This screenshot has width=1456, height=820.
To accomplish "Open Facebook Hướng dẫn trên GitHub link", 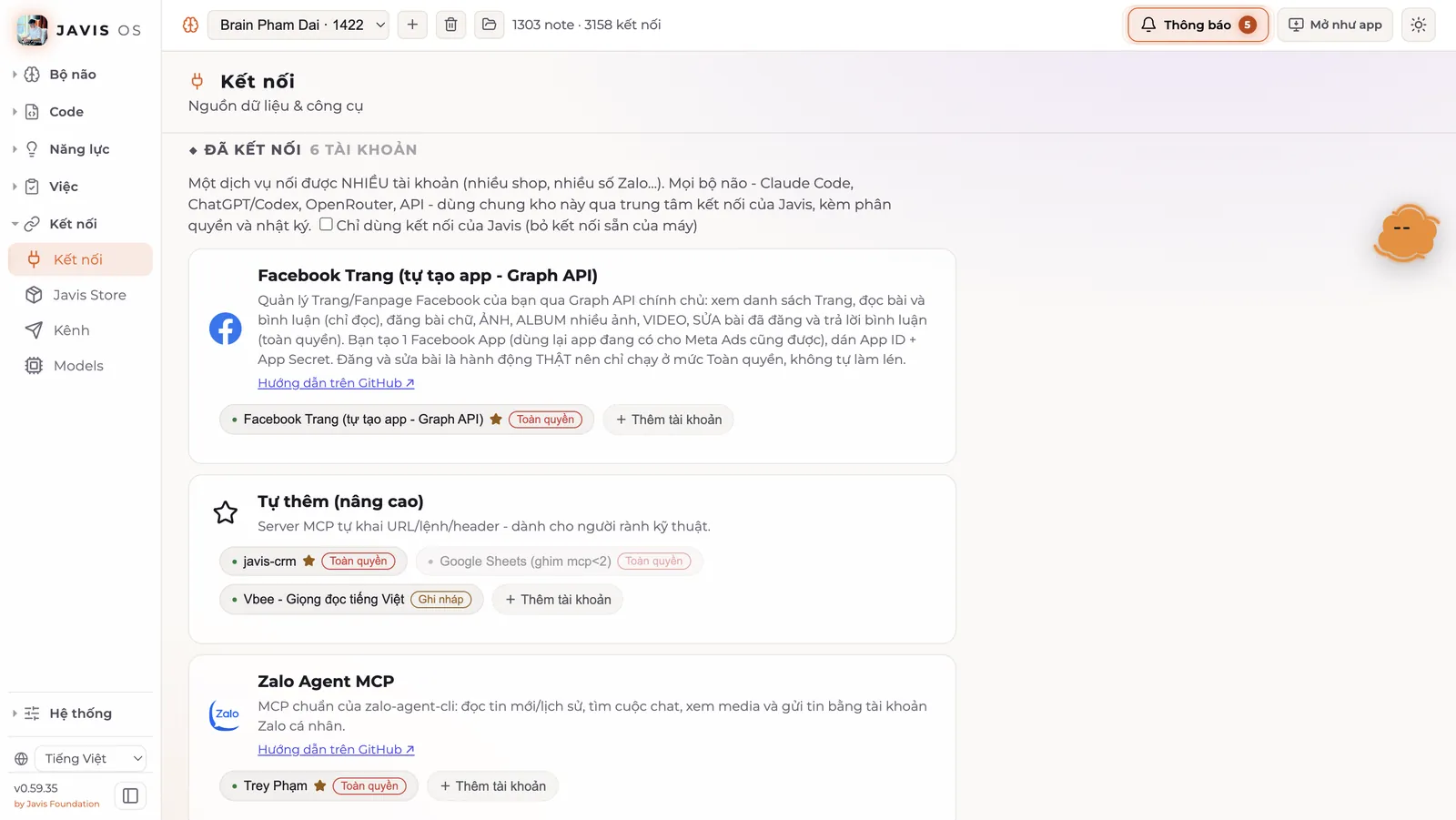I will (x=336, y=383).
